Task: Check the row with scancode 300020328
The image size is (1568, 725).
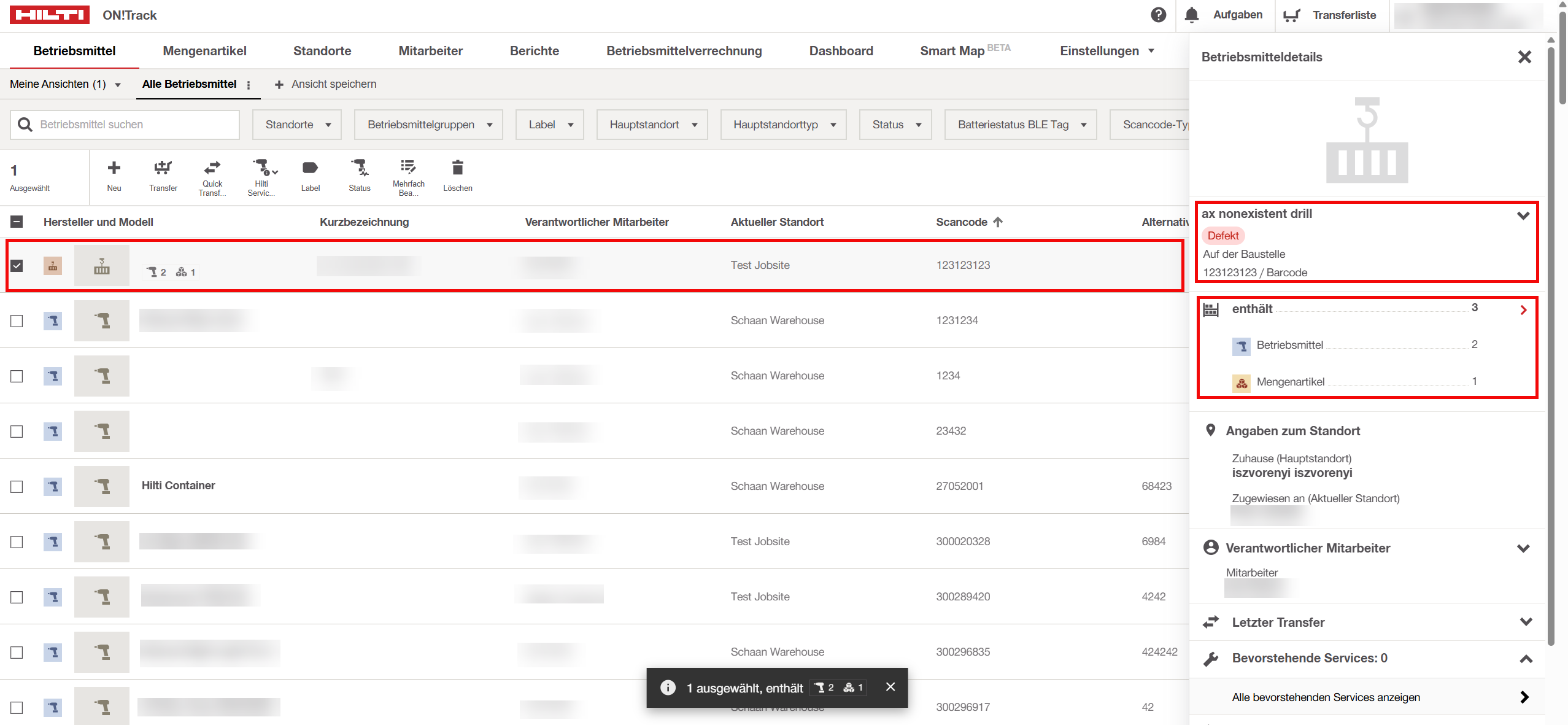Action: [x=17, y=542]
